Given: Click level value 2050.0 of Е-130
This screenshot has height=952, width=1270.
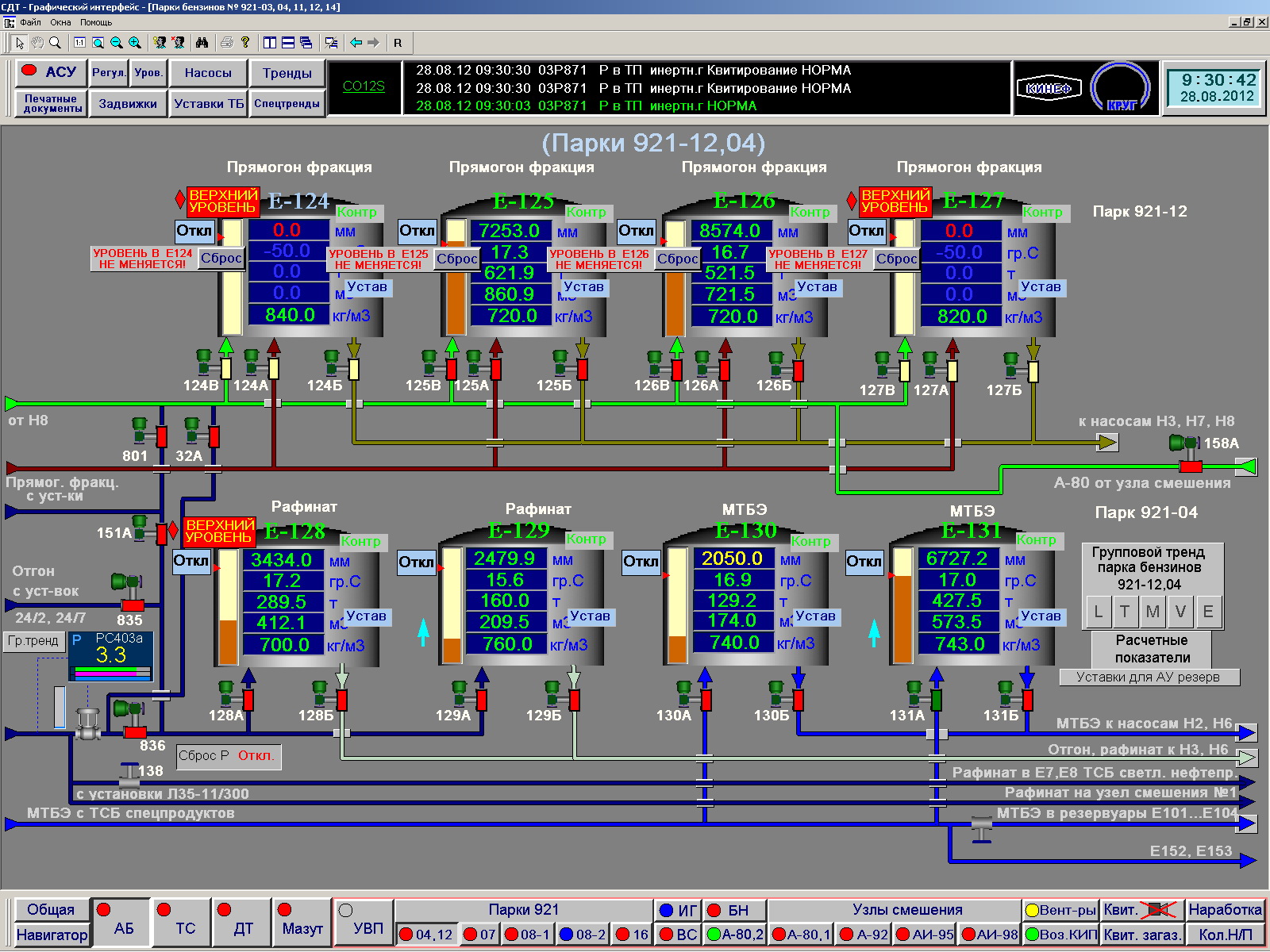Looking at the screenshot, I should pos(732,559).
